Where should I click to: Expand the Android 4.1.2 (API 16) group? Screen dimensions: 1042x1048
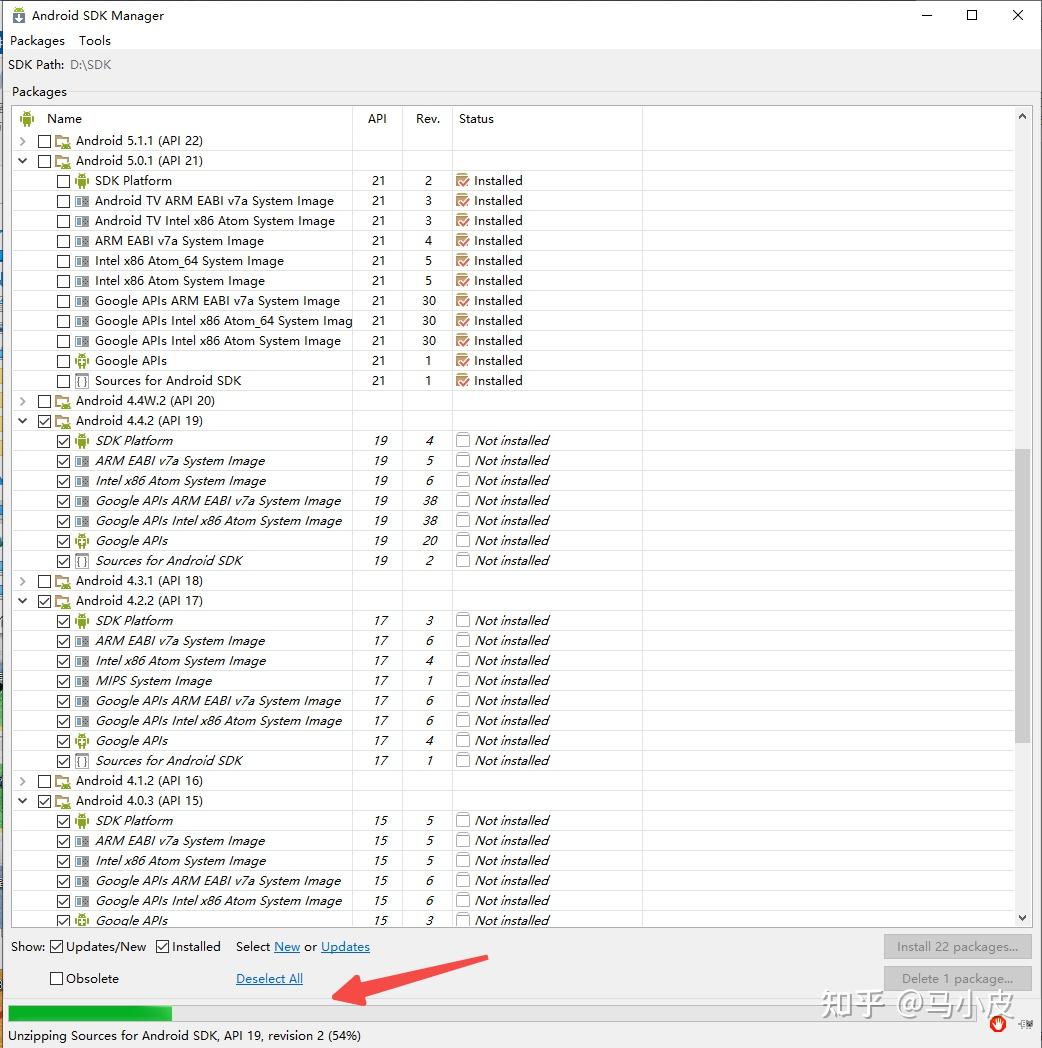[23, 781]
